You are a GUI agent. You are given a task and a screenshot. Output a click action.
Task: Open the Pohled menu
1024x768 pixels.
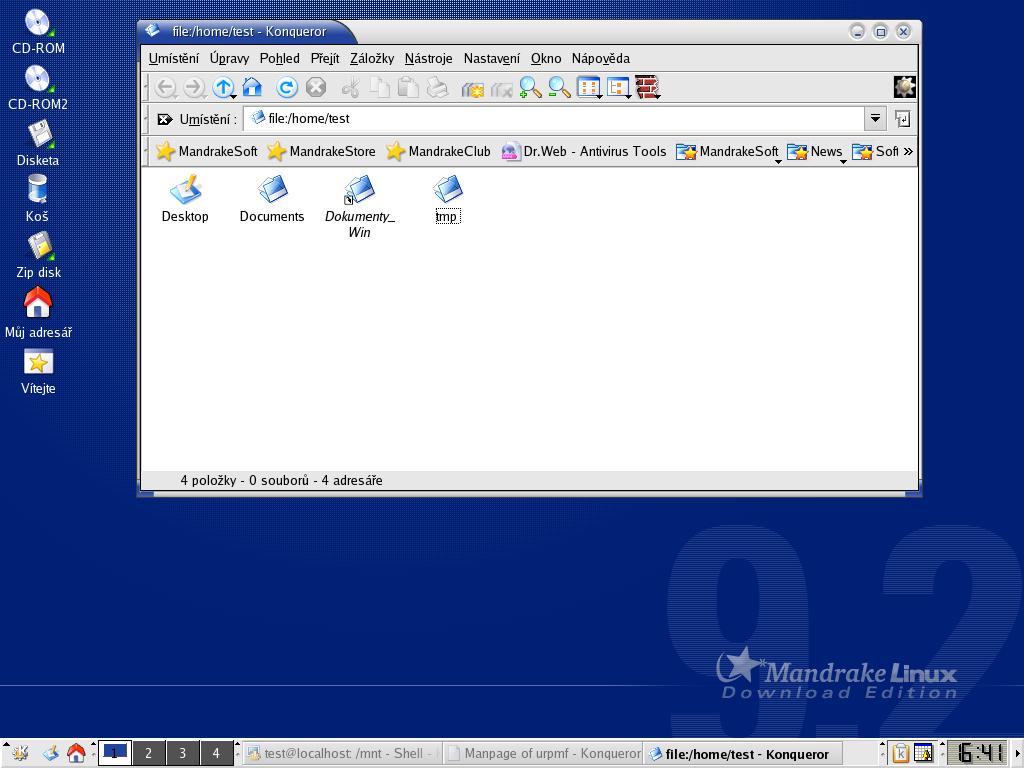280,58
